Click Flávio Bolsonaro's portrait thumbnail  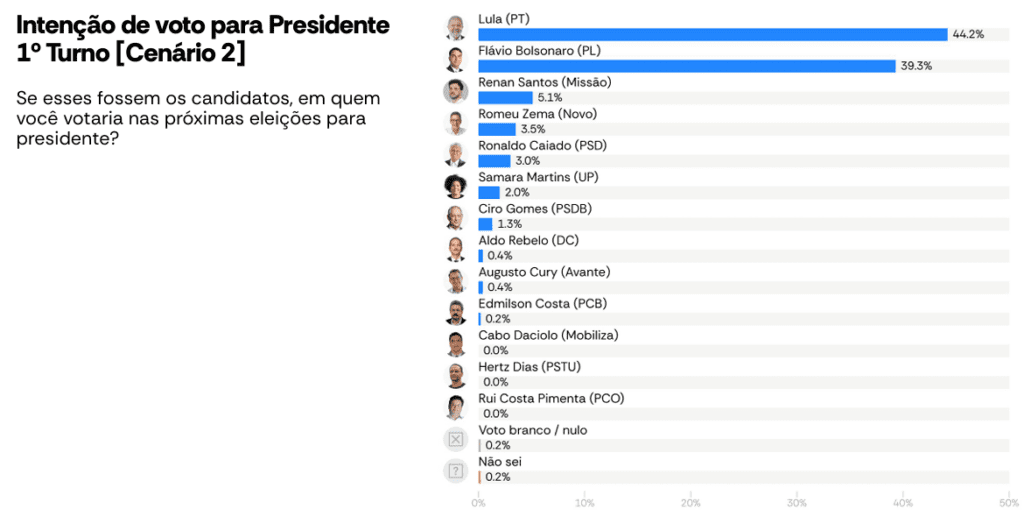tap(456, 59)
